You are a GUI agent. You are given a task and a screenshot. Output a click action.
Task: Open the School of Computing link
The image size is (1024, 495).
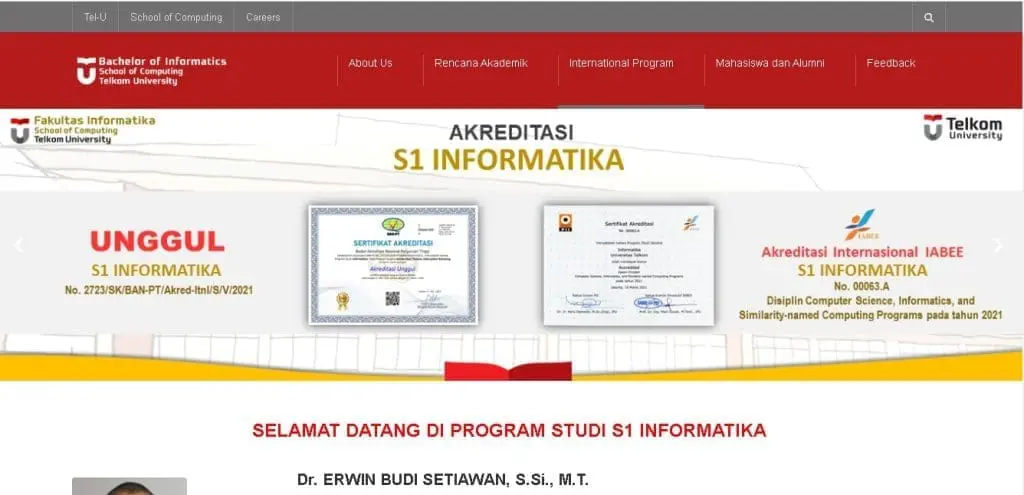(x=176, y=18)
